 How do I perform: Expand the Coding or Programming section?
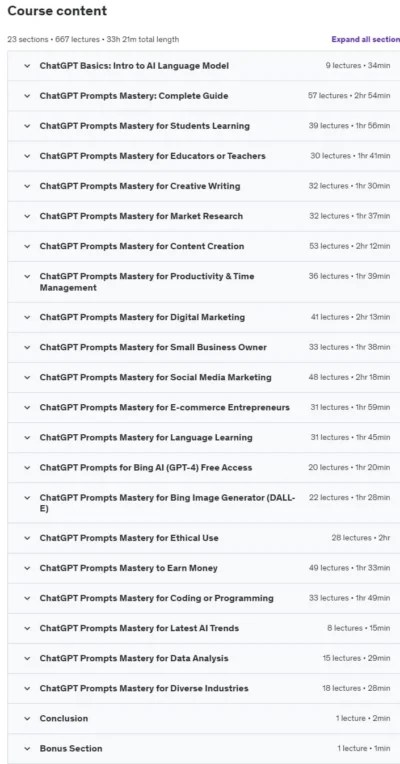click(x=204, y=598)
